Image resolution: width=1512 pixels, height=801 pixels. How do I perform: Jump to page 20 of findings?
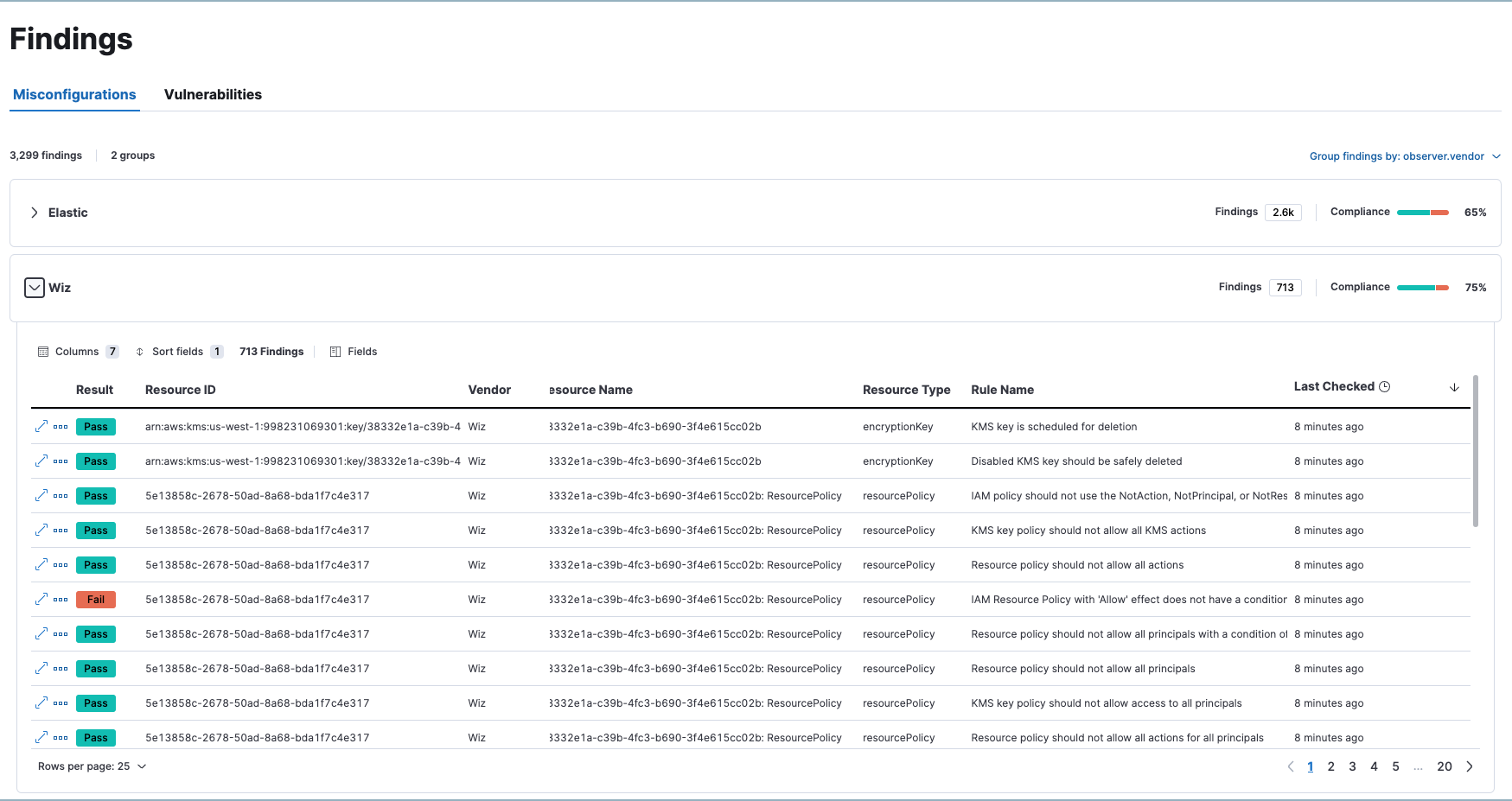(1445, 766)
